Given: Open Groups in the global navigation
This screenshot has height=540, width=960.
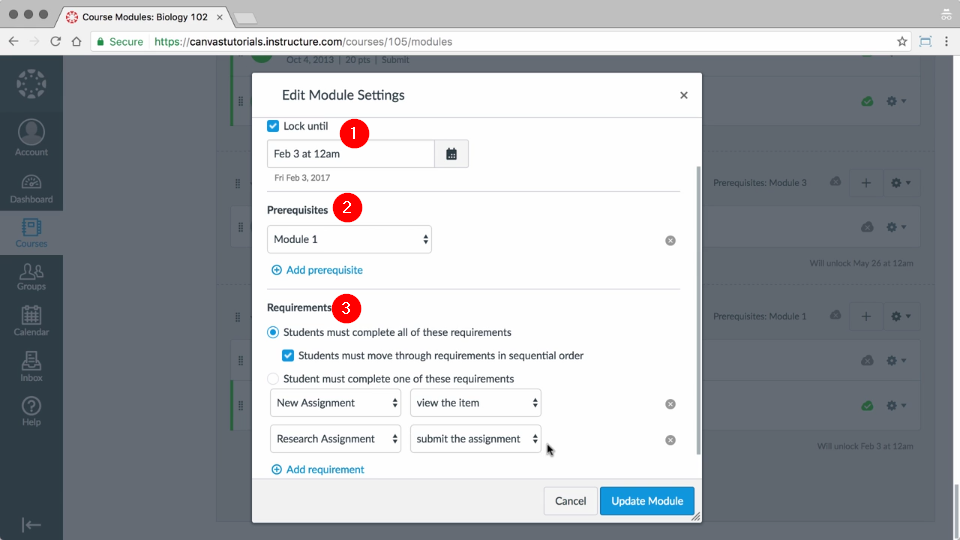Looking at the screenshot, I should tap(31, 275).
